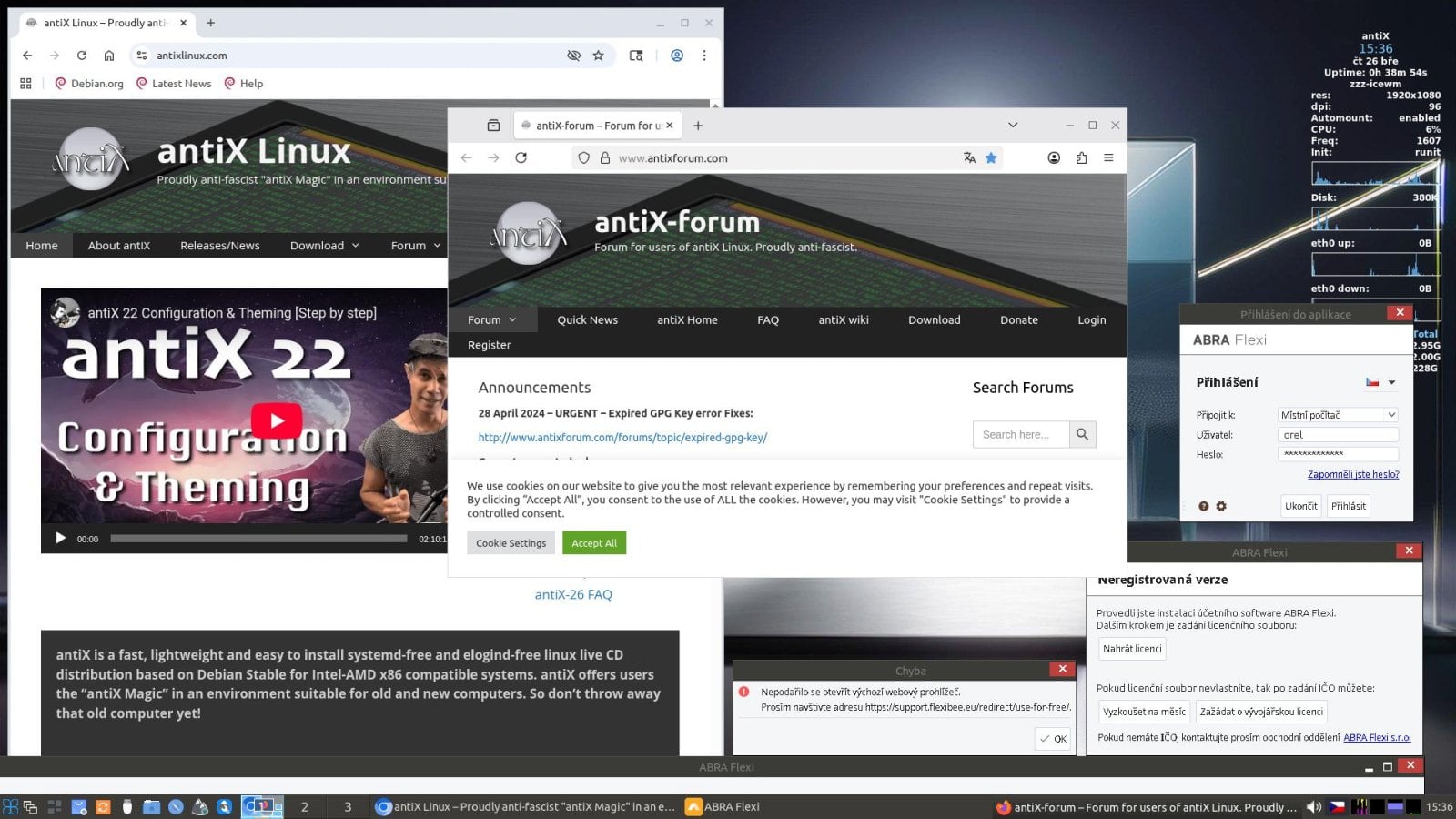Click Accept All cookies button

[x=594, y=542]
